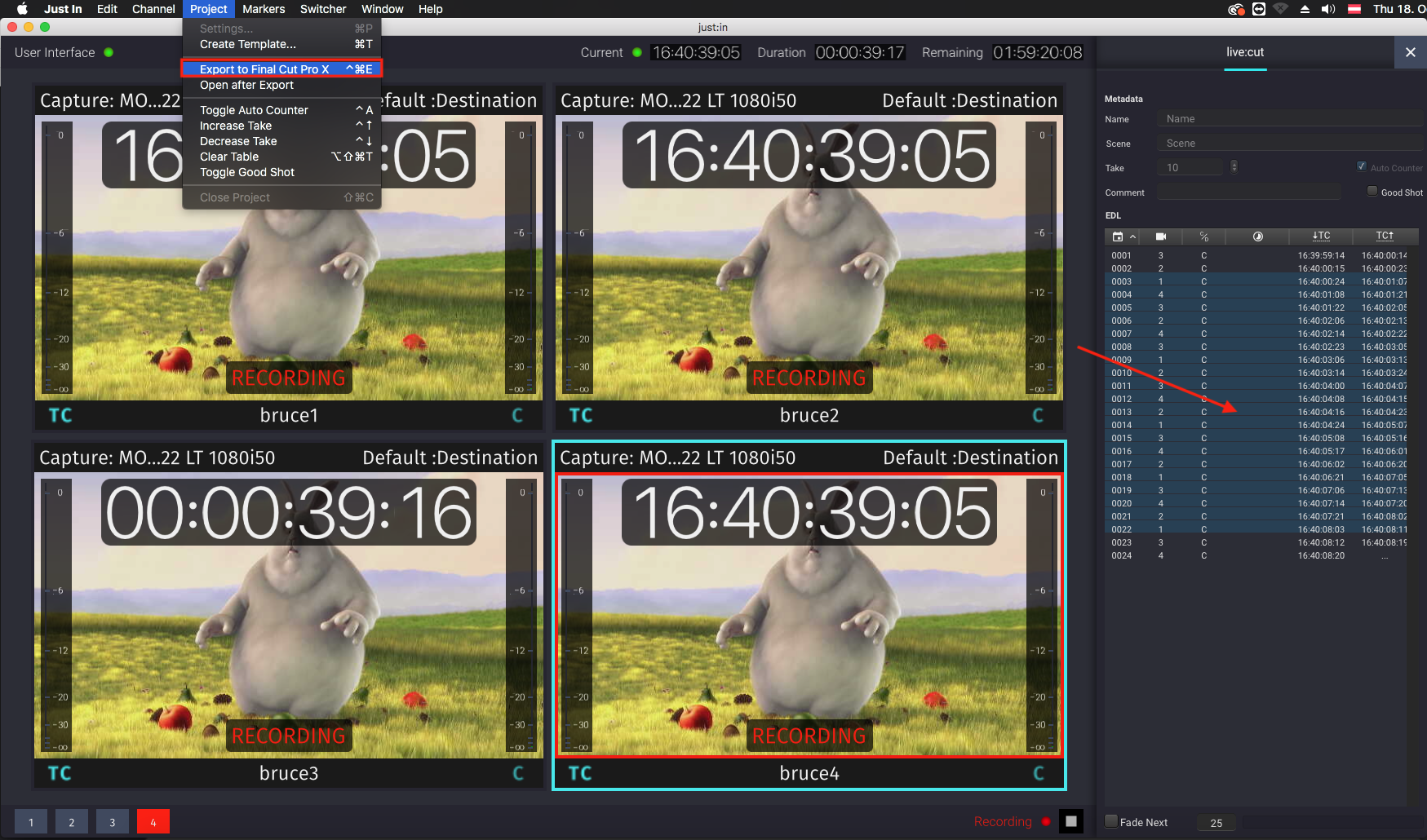Click the TC indicator under bruce4
1427x840 pixels.
click(580, 773)
